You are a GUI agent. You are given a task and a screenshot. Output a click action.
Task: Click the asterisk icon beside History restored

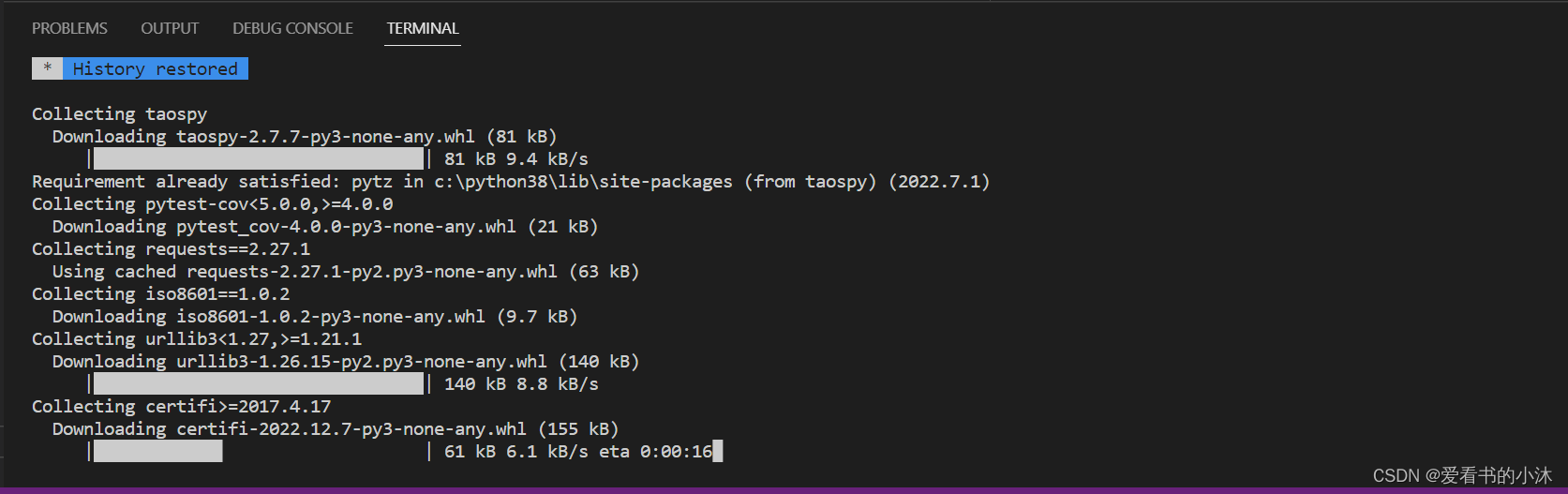pyautogui.click(x=47, y=68)
